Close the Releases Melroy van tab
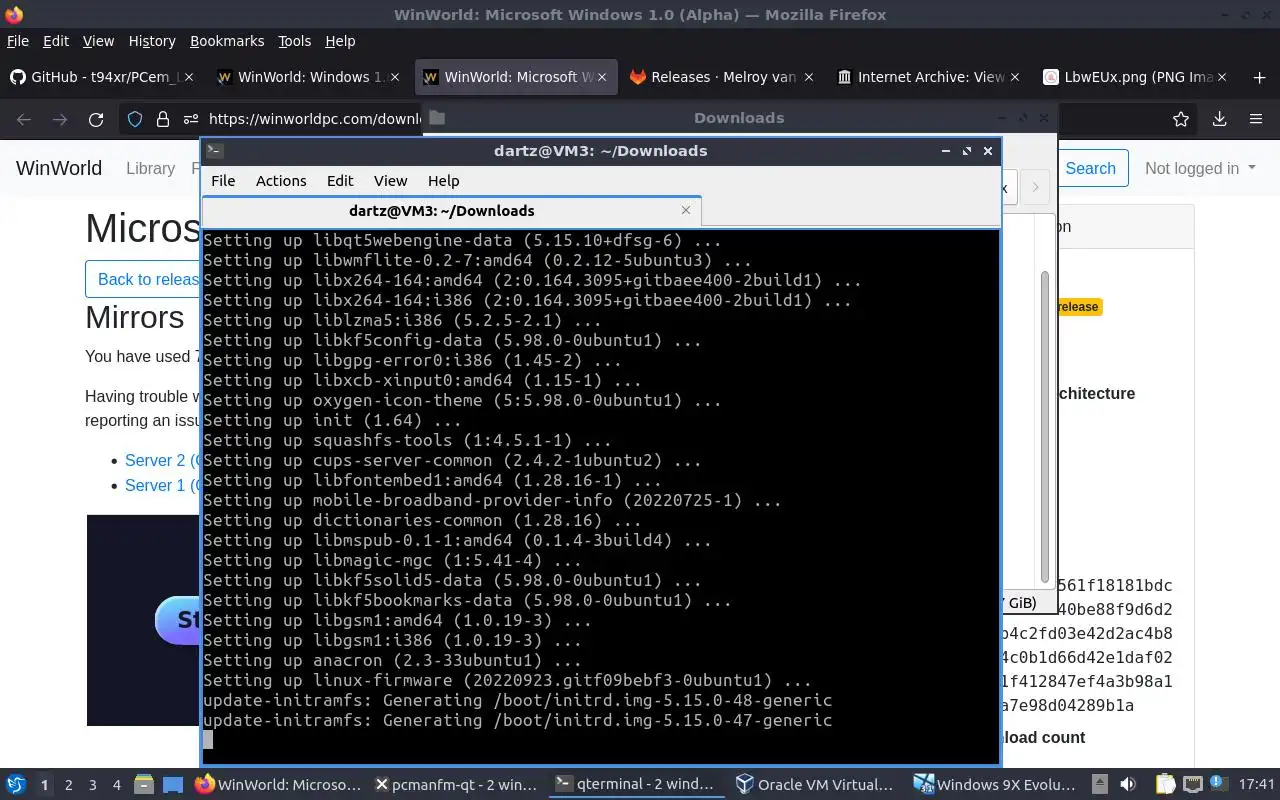This screenshot has width=1280, height=800. tap(808, 77)
